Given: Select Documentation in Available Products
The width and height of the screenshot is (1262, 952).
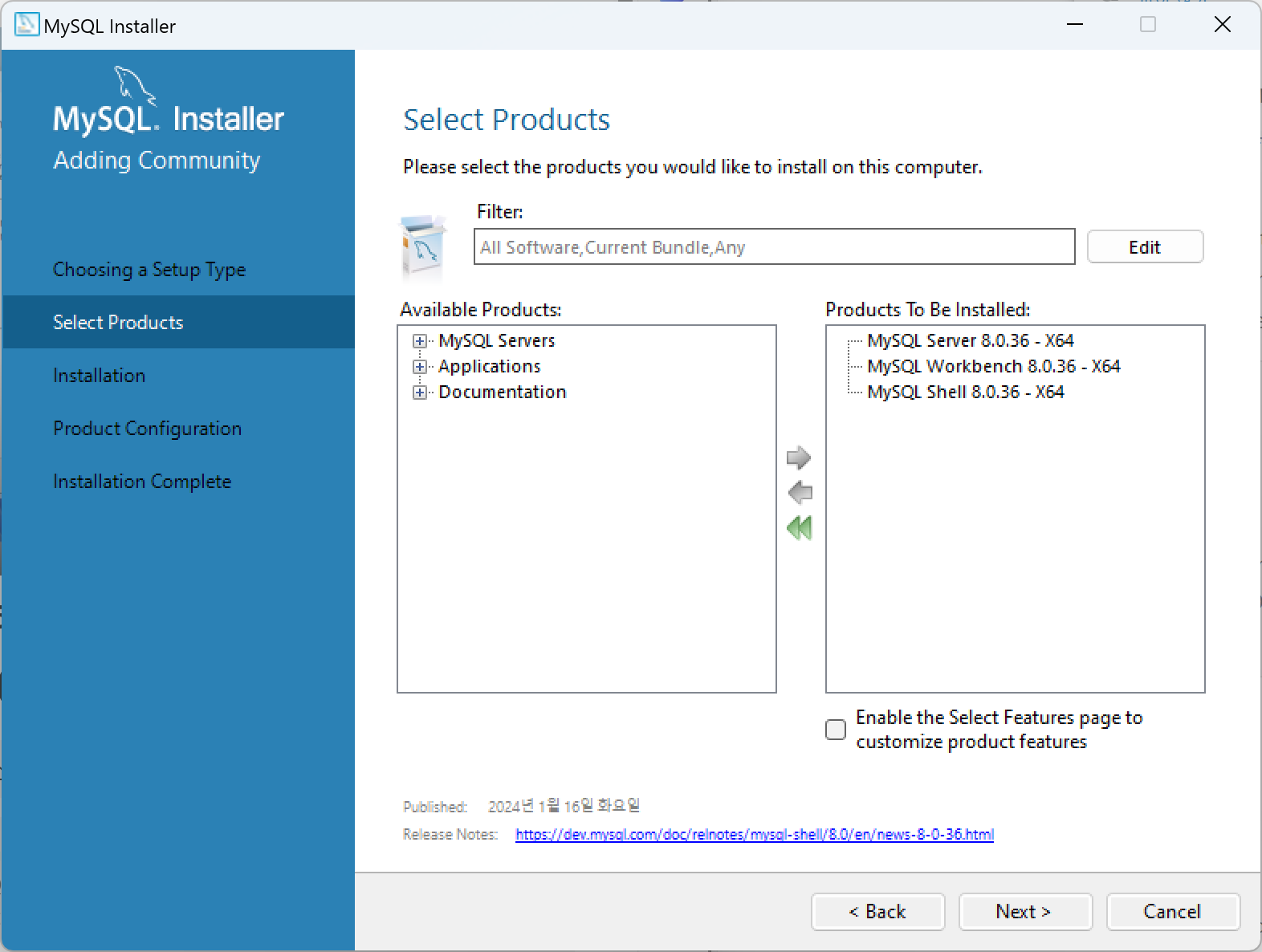Looking at the screenshot, I should [x=502, y=392].
